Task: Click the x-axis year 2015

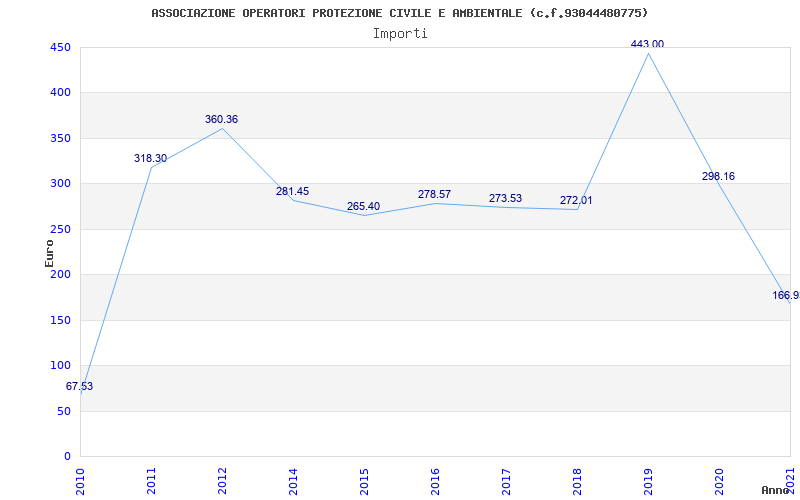Action: click(x=364, y=481)
